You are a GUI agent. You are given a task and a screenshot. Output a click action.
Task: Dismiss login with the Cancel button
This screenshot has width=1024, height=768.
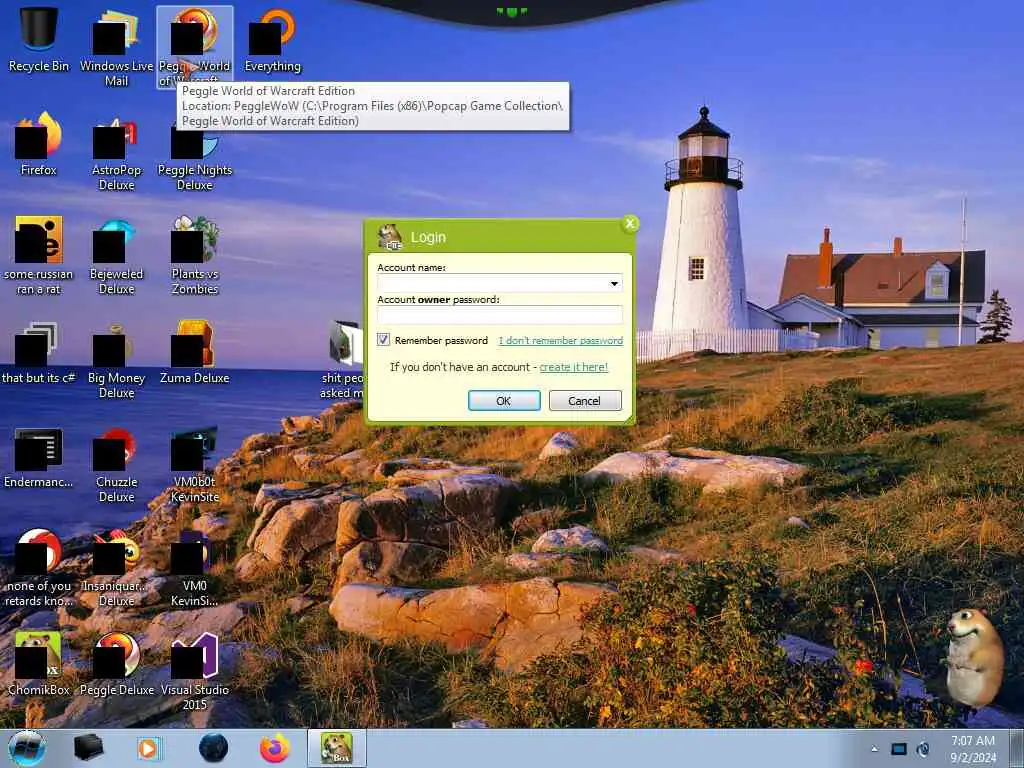pos(585,400)
